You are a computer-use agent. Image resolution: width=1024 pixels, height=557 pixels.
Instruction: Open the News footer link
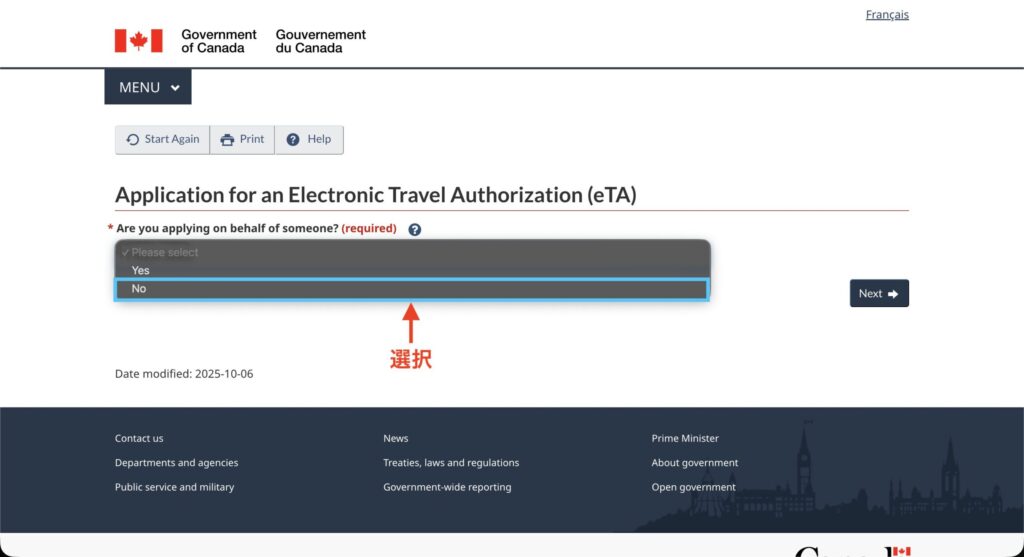click(396, 438)
